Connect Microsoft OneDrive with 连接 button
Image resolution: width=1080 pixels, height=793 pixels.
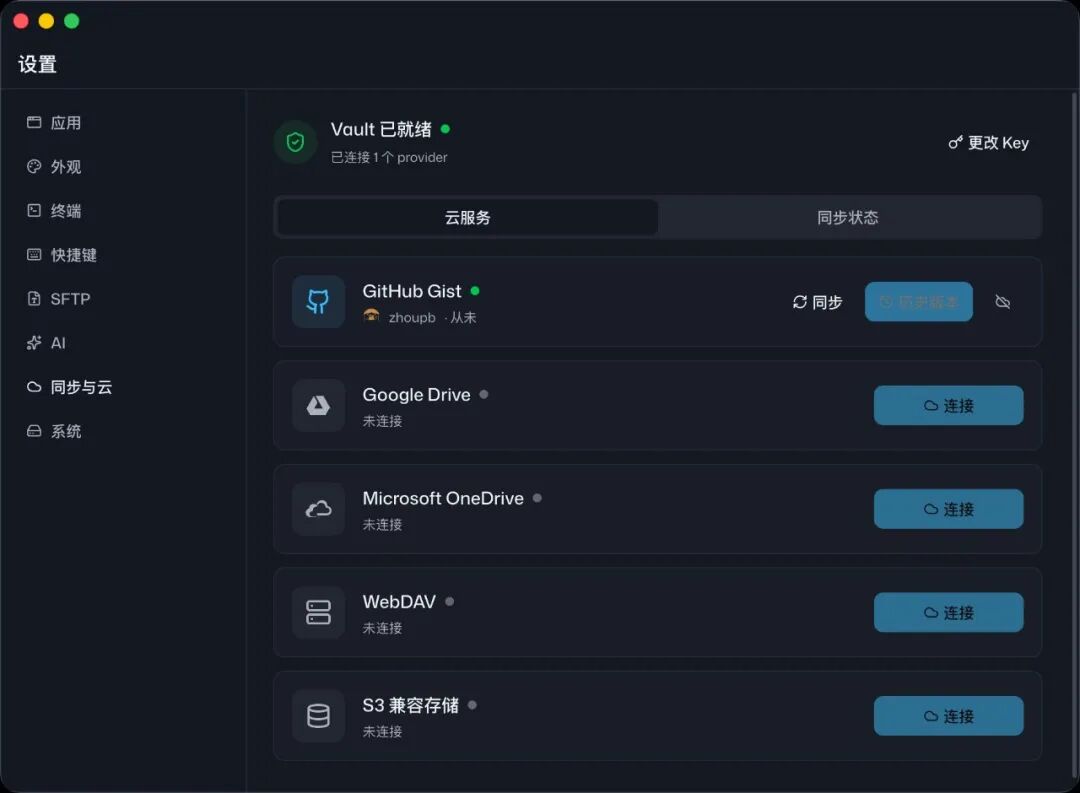point(948,509)
